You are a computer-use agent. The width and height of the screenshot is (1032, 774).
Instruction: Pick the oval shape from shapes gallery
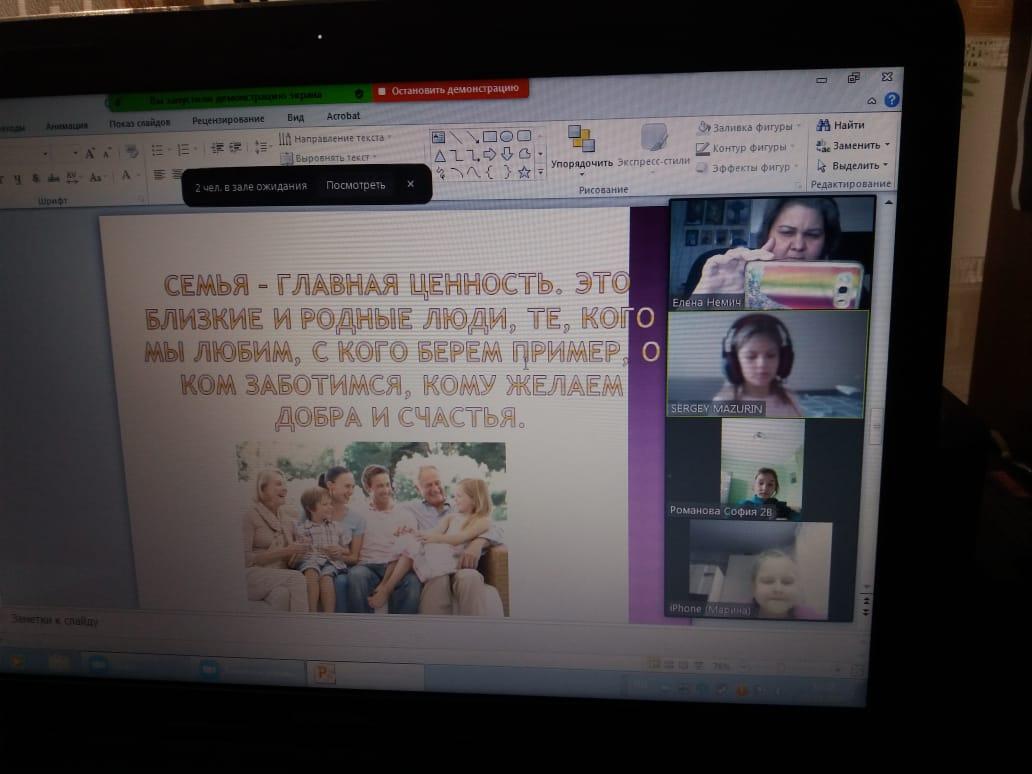tap(507, 137)
